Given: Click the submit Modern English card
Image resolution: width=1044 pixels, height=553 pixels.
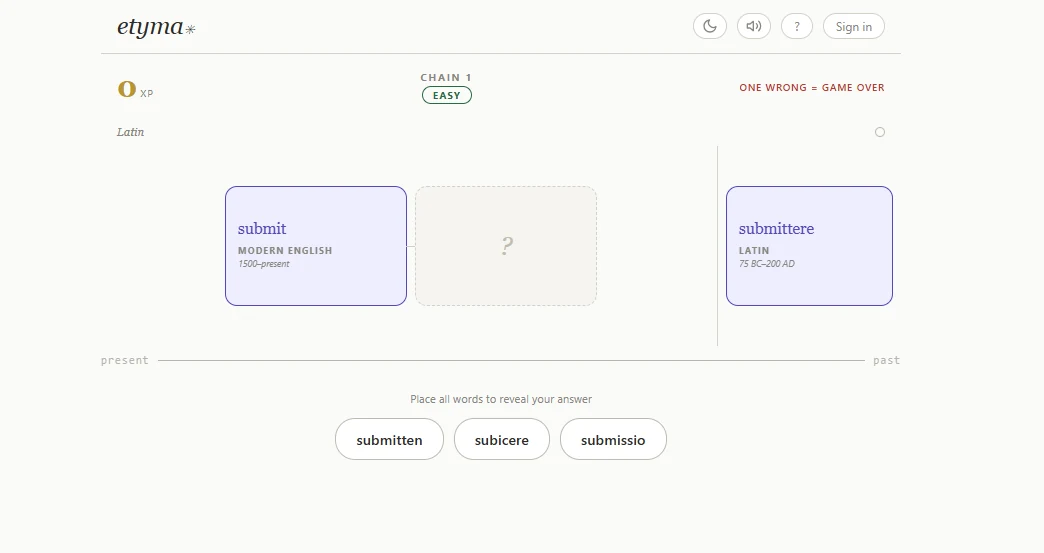Looking at the screenshot, I should pos(316,246).
